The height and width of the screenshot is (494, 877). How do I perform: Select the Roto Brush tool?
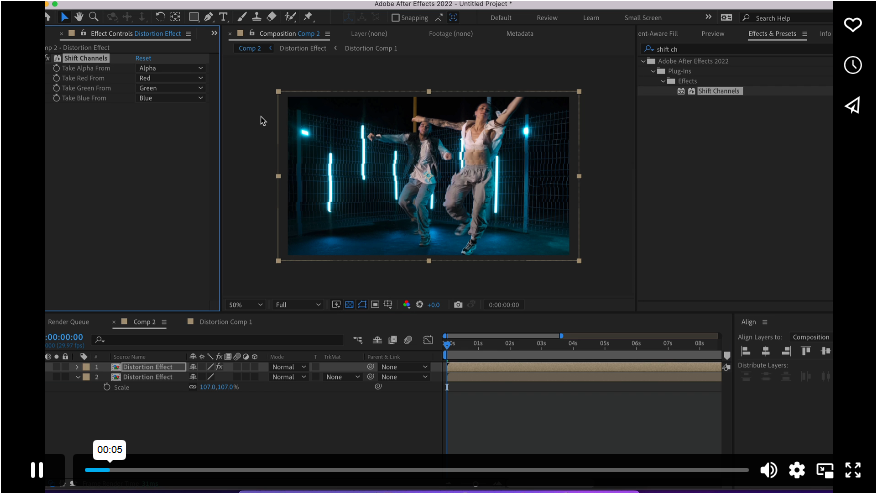pyautogui.click(x=290, y=17)
